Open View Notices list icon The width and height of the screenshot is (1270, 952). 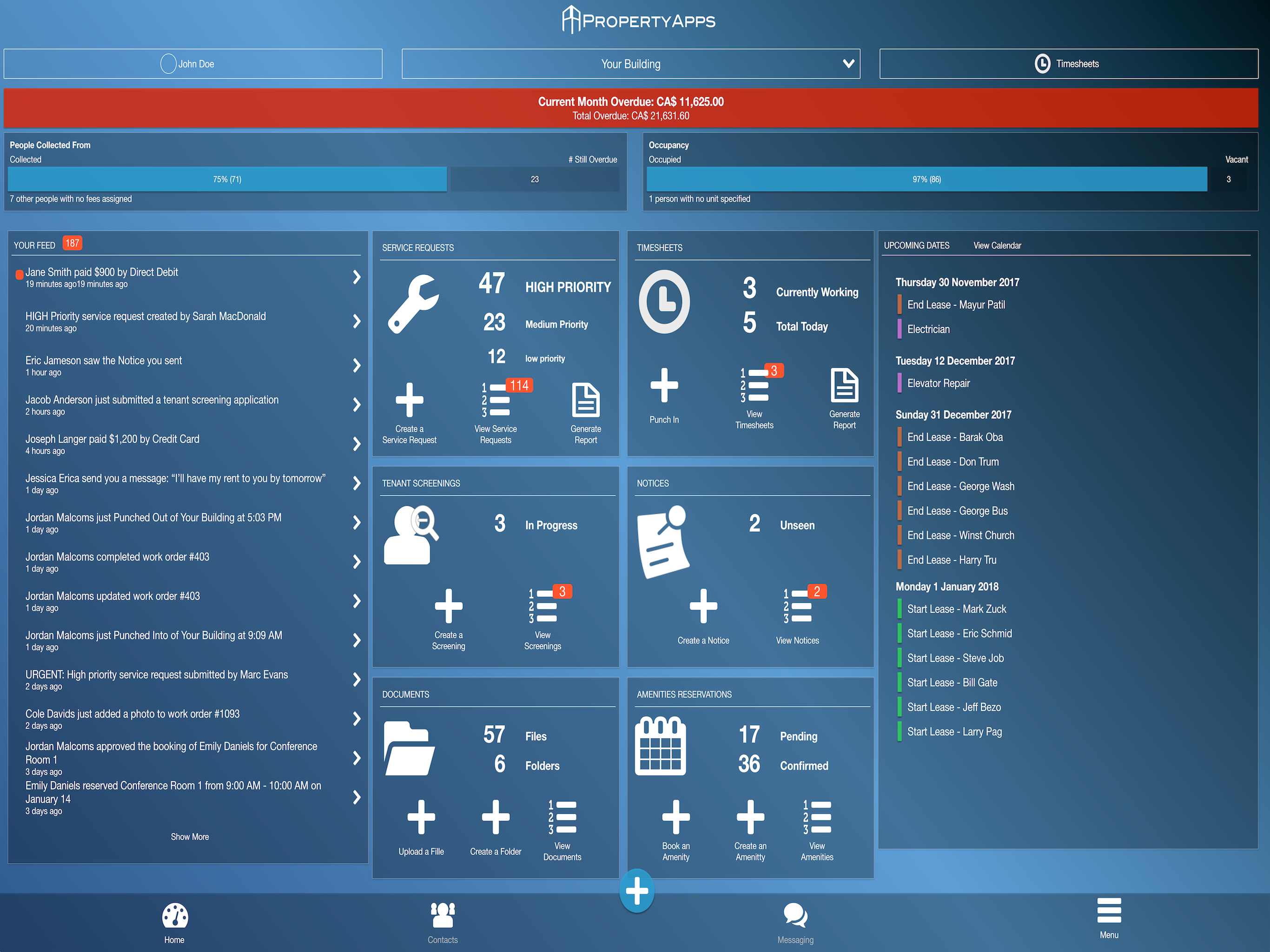click(798, 606)
